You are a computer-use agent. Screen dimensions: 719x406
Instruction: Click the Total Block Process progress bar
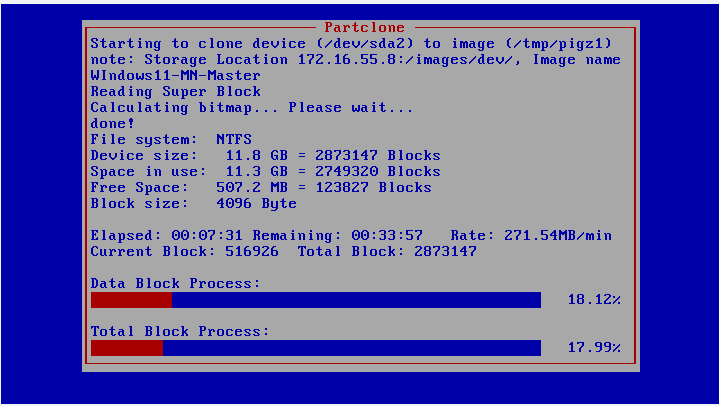tap(316, 348)
